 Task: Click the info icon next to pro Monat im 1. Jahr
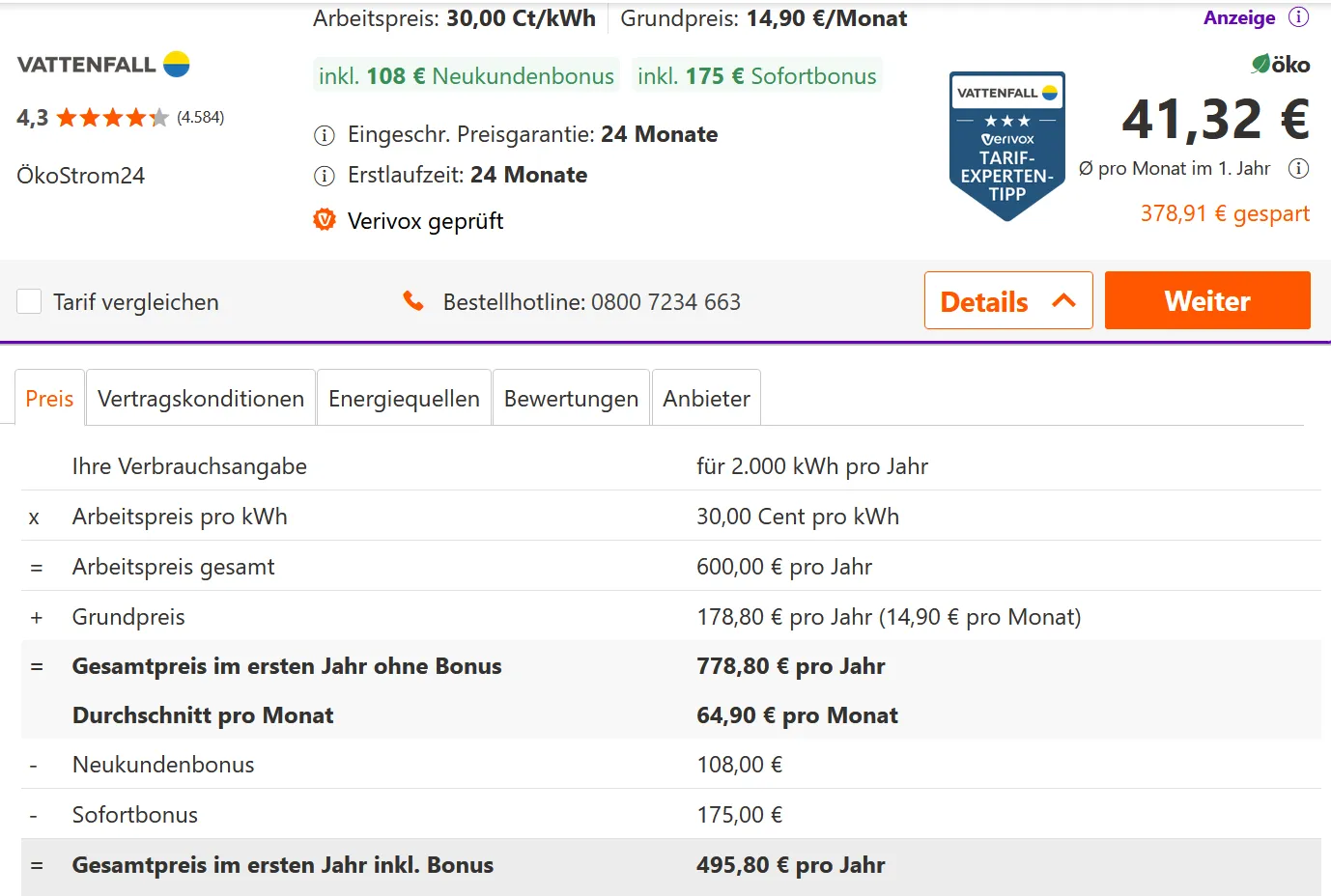point(1299,169)
